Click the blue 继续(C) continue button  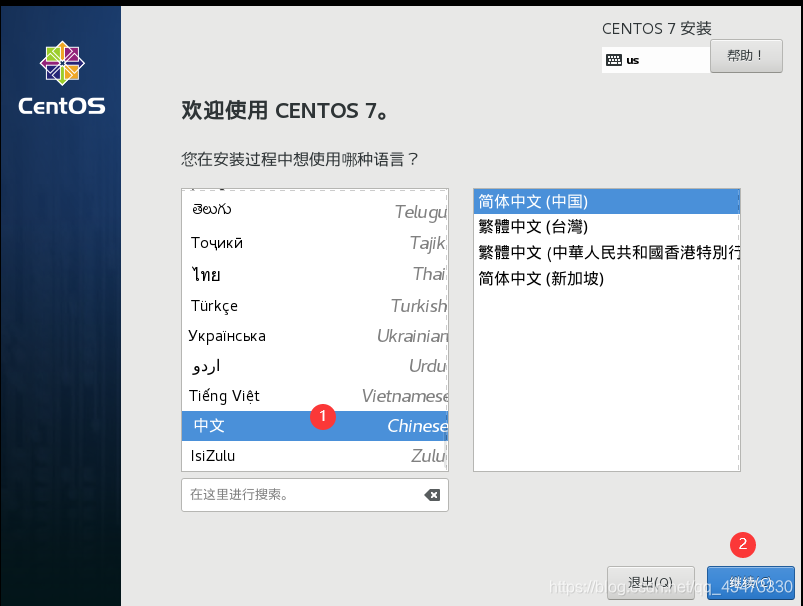(x=750, y=582)
